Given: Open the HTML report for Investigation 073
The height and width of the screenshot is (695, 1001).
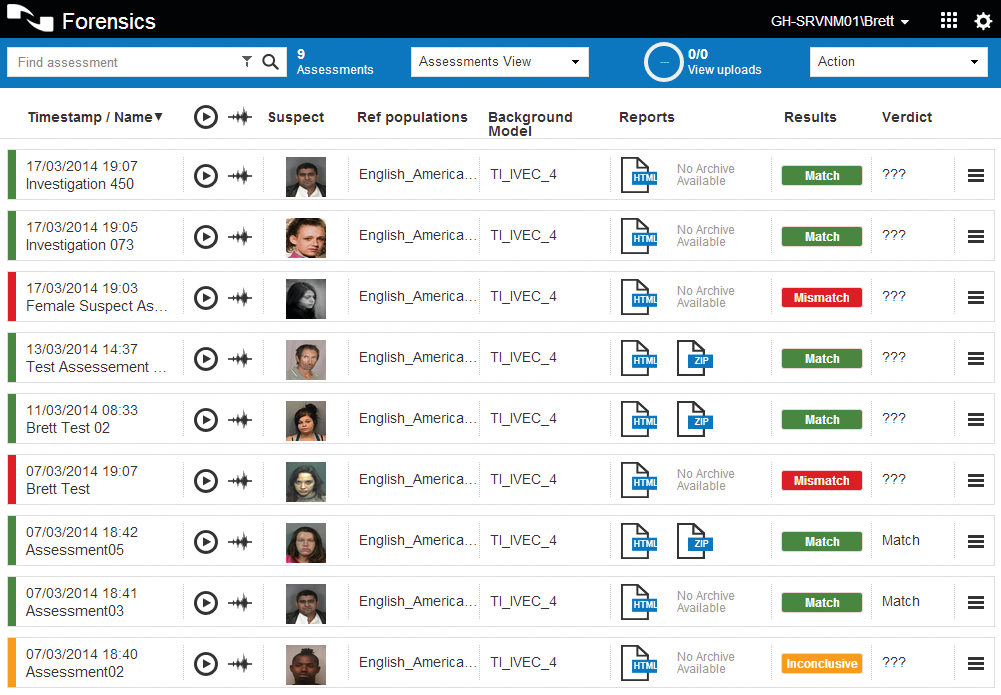Looking at the screenshot, I should [x=639, y=236].
